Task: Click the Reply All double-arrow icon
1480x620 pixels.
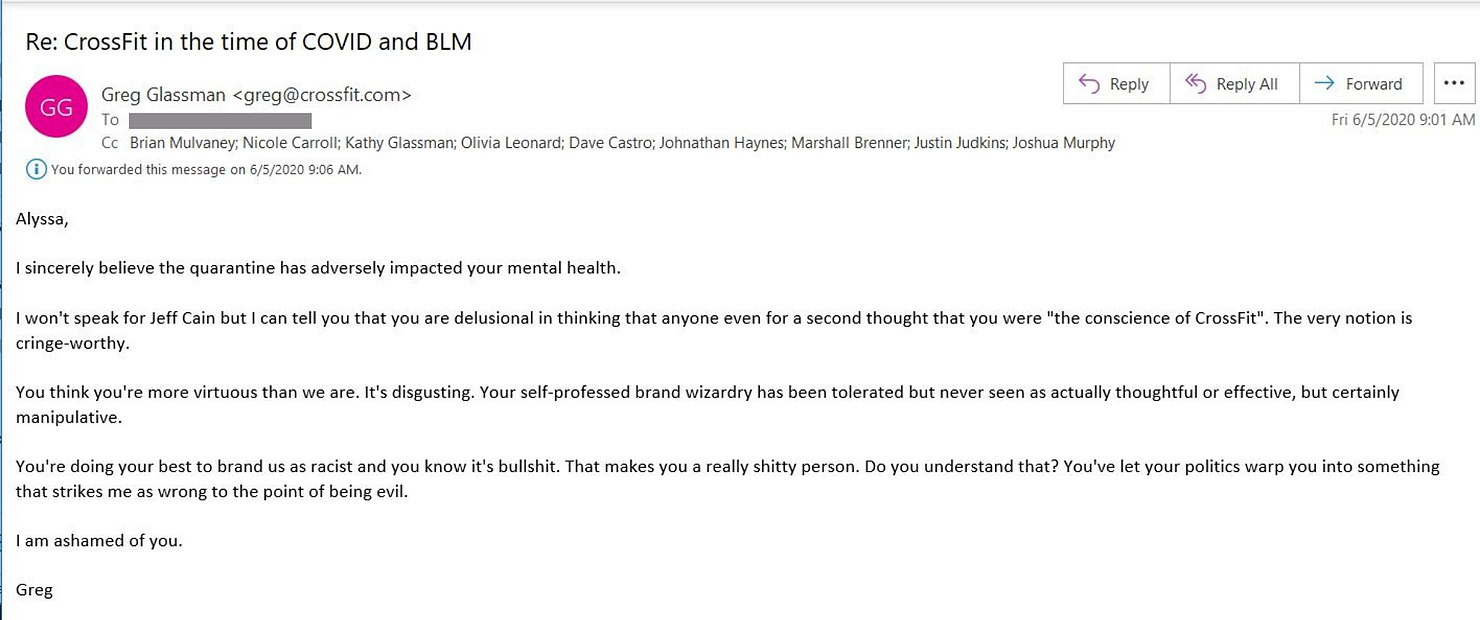Action: [x=1195, y=84]
